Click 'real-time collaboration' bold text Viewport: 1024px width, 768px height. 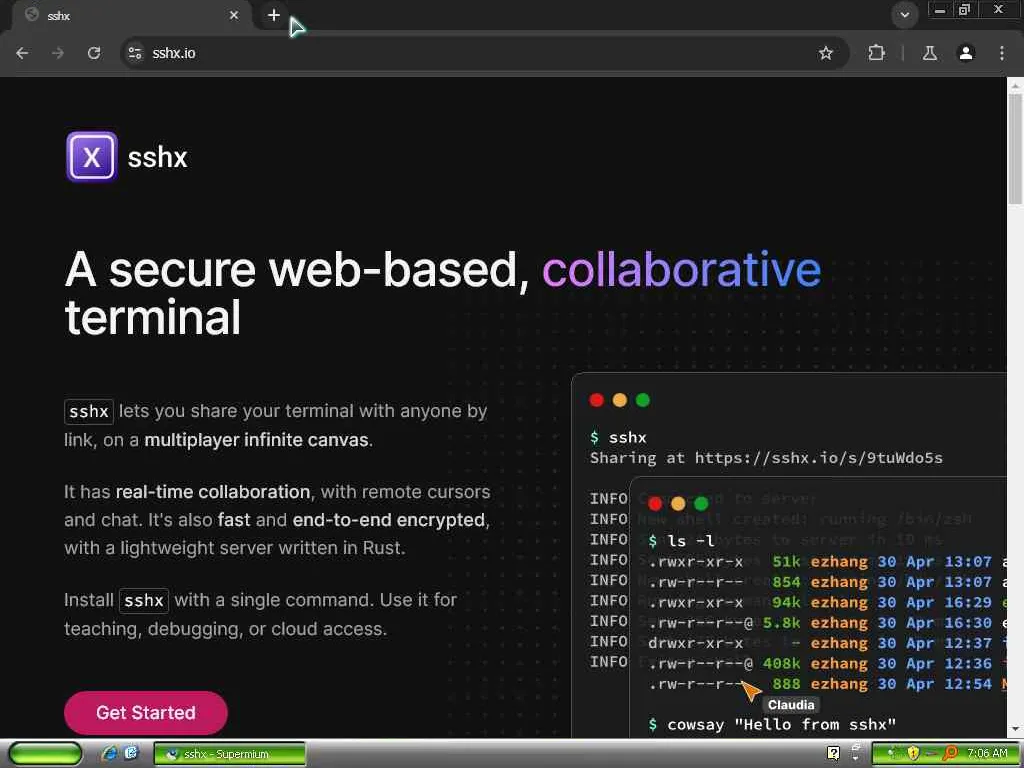pyautogui.click(x=212, y=492)
